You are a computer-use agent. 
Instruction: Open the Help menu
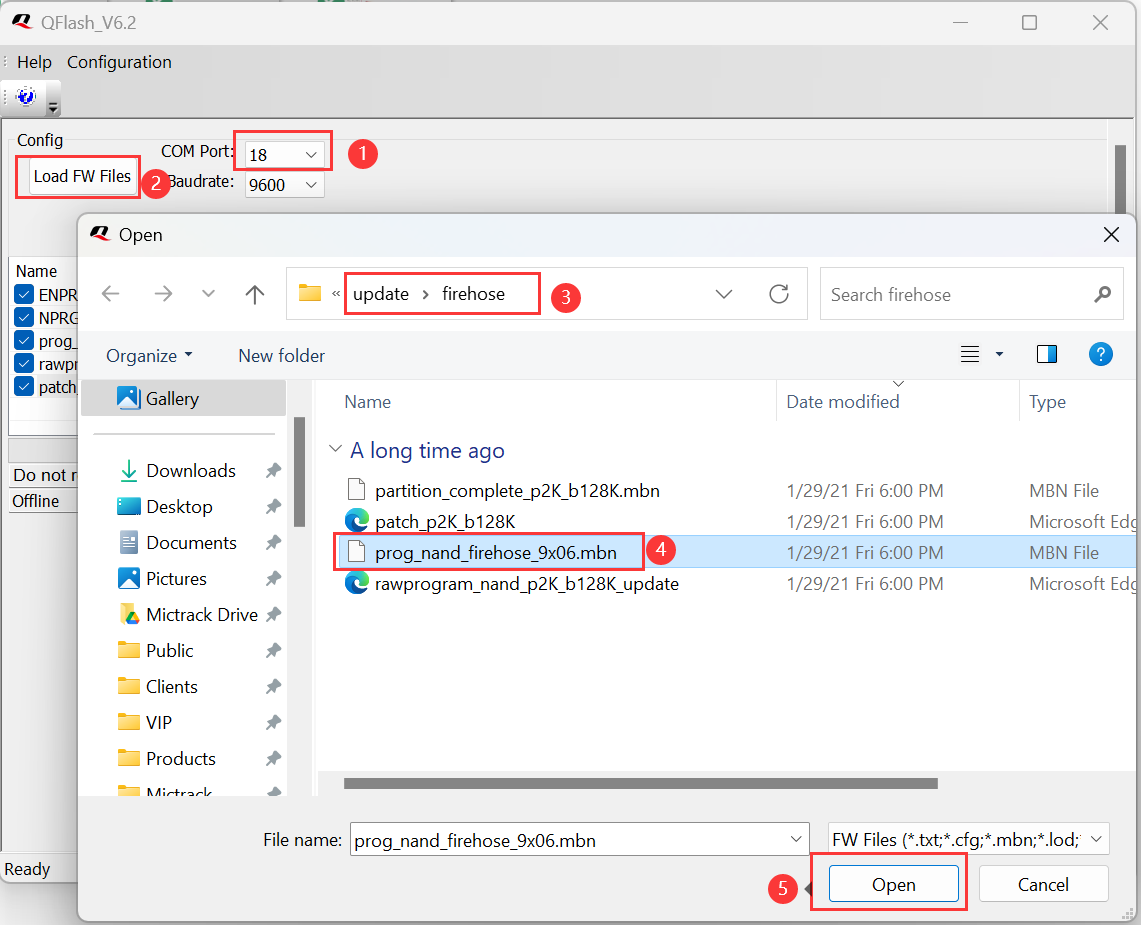34,62
